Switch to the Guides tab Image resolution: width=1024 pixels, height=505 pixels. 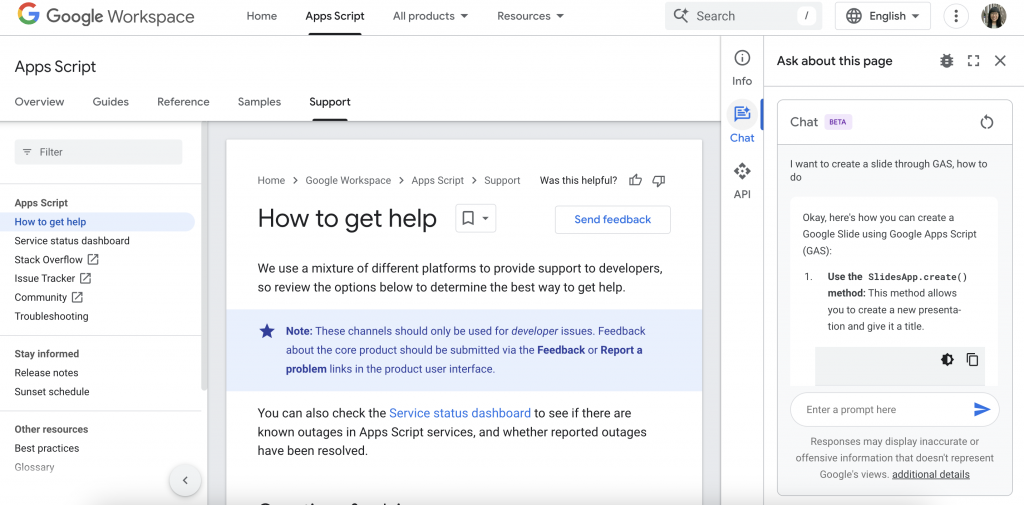[x=110, y=102]
